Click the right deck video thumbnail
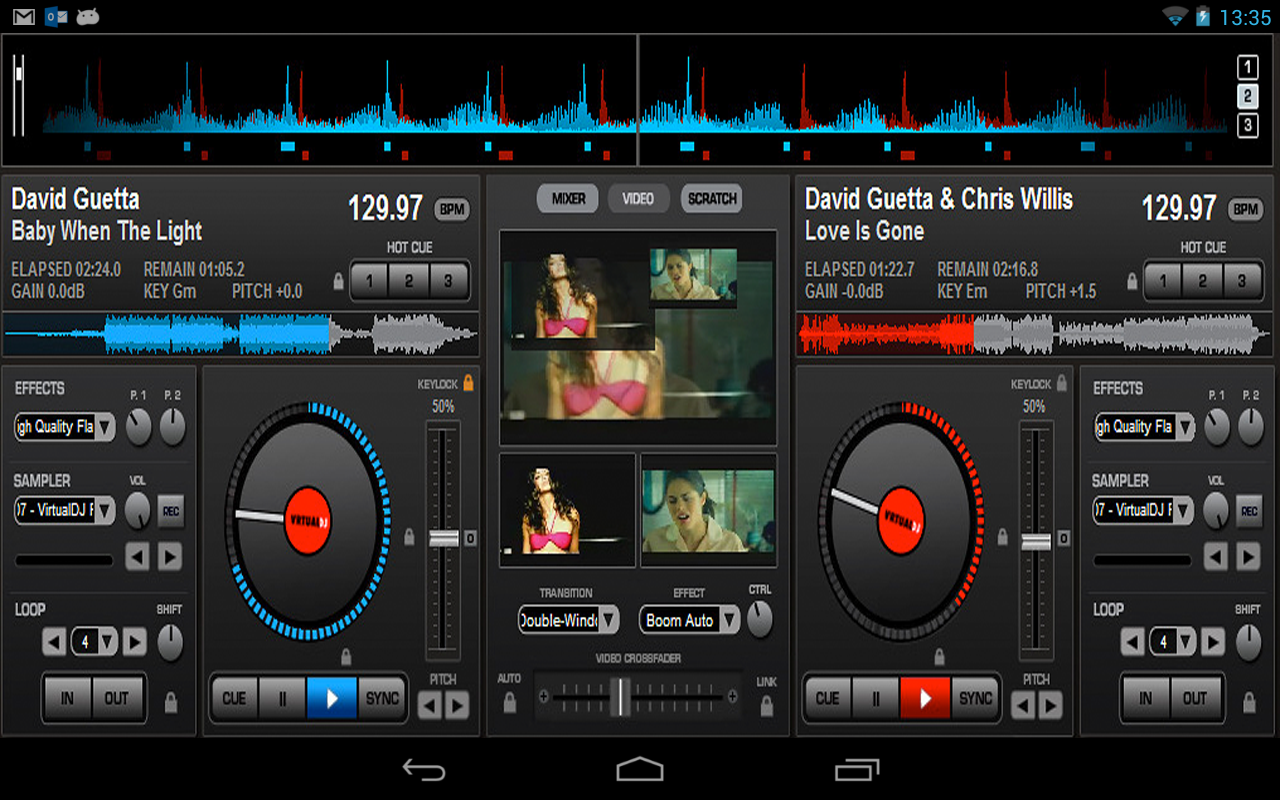Screen dimensions: 1280x800 708,510
